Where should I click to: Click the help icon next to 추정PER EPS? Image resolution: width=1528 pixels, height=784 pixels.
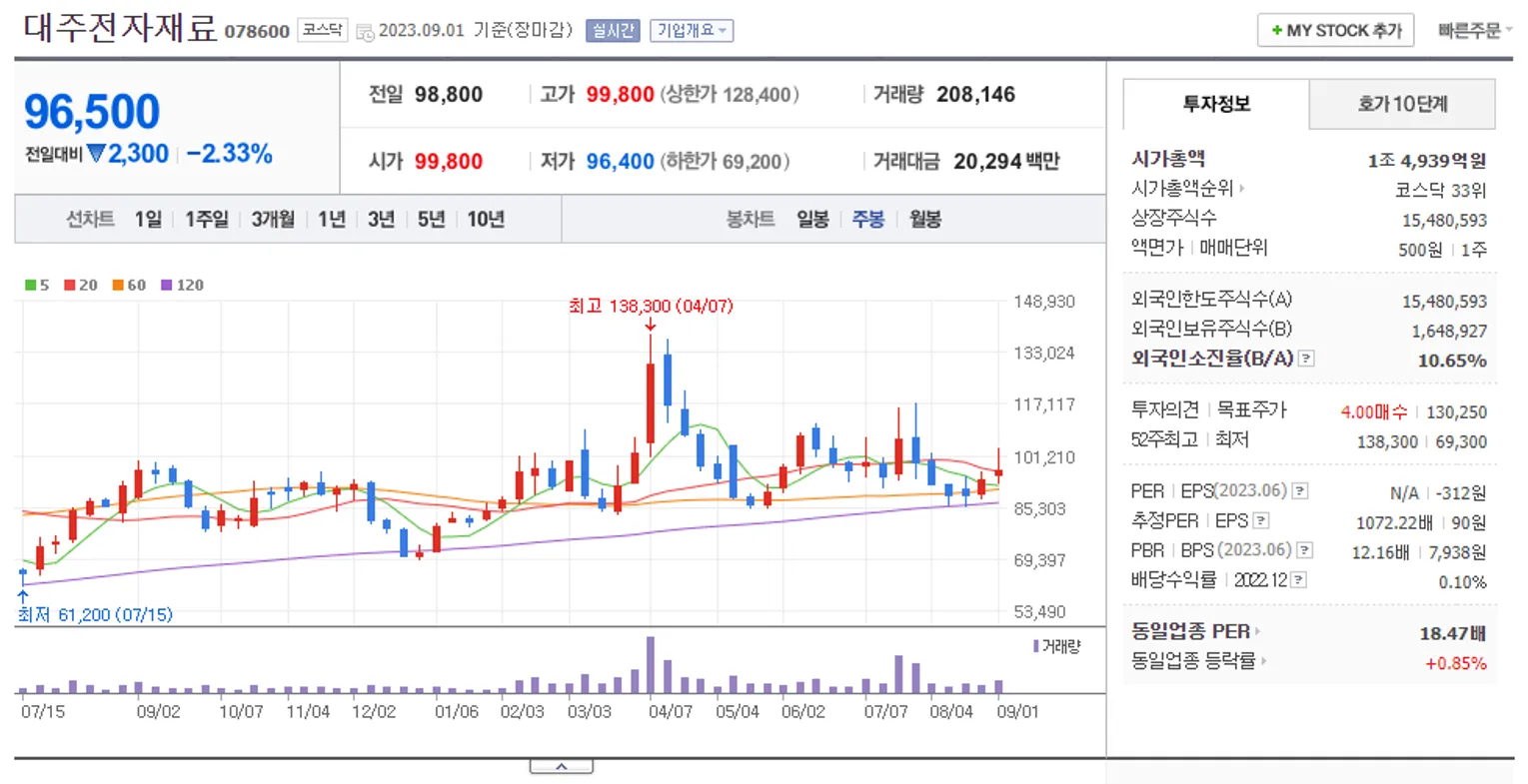pyautogui.click(x=1261, y=521)
